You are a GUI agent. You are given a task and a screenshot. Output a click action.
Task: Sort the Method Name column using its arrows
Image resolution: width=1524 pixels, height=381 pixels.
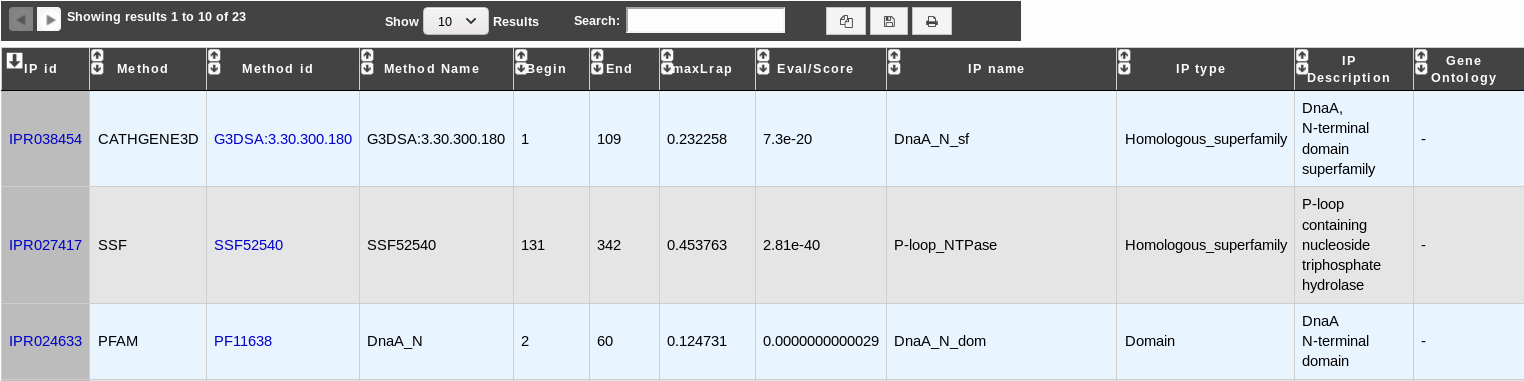click(367, 62)
